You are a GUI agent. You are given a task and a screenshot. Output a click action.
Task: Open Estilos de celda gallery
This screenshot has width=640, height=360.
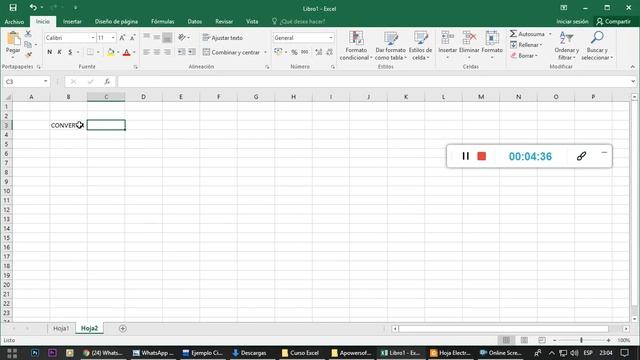420,46
